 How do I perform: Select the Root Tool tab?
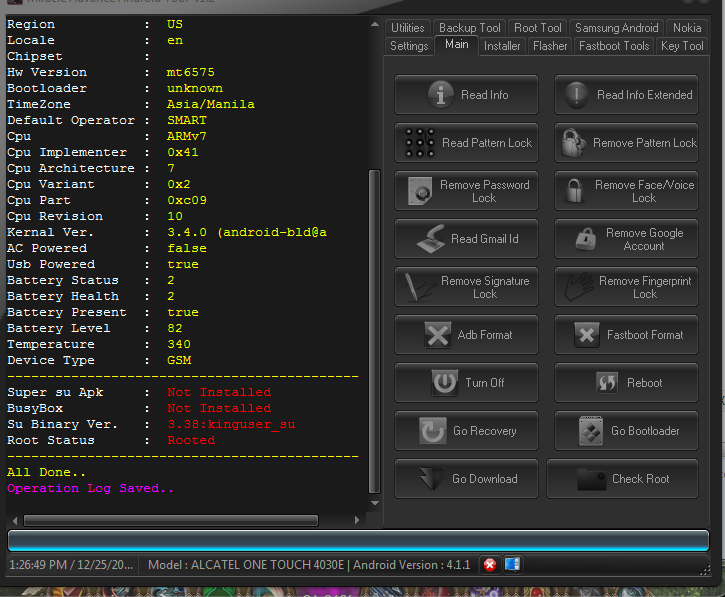click(538, 28)
